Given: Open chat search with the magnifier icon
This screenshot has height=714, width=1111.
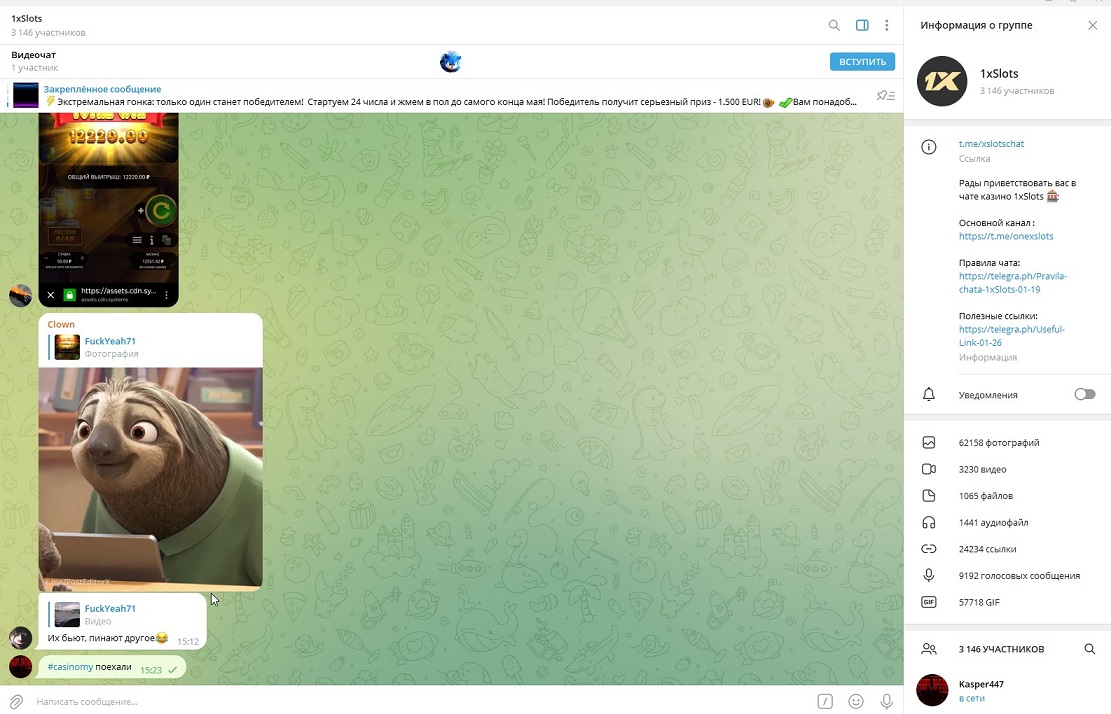Looking at the screenshot, I should (834, 26).
